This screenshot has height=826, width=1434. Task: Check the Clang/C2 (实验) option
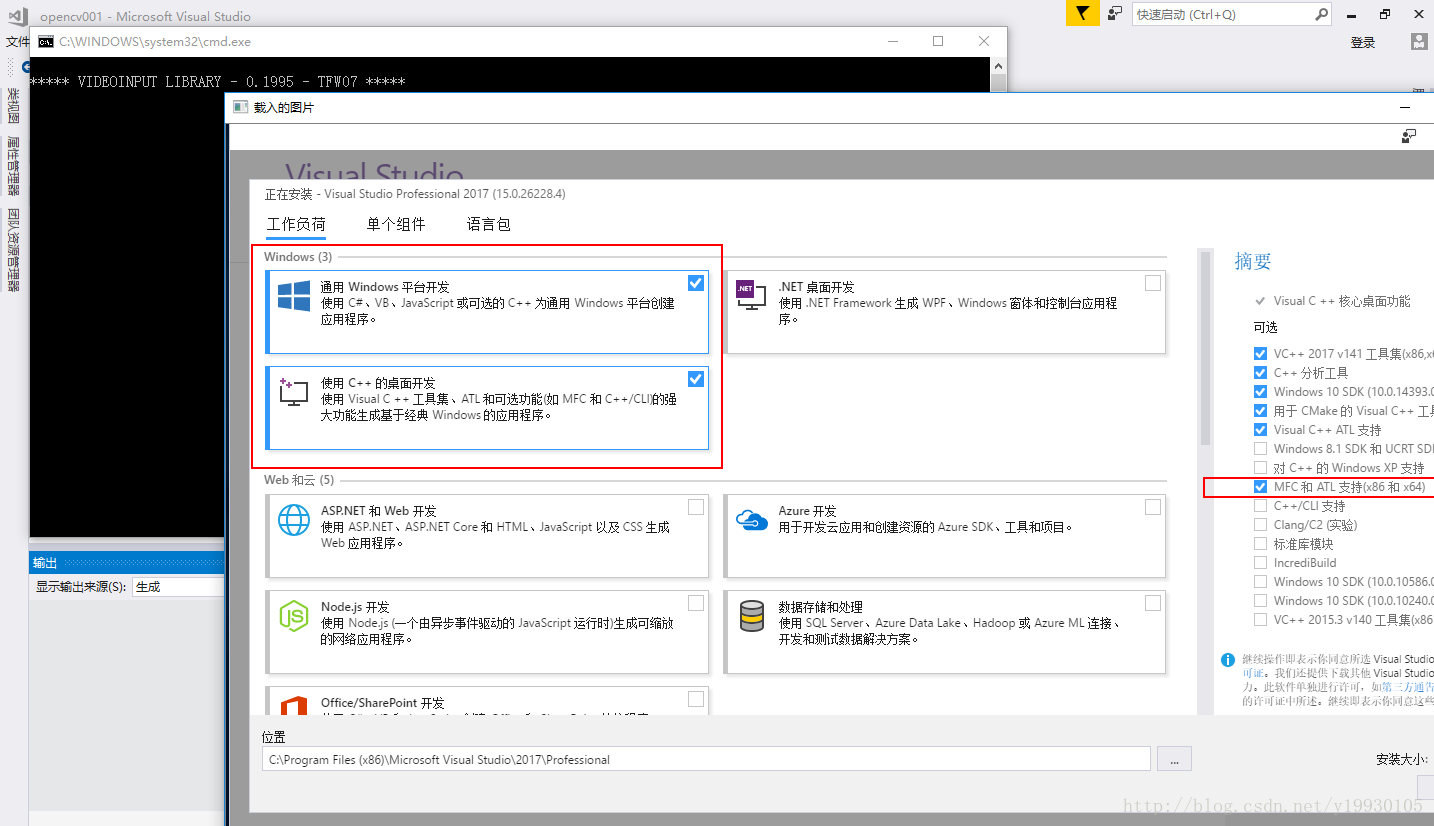(1260, 524)
